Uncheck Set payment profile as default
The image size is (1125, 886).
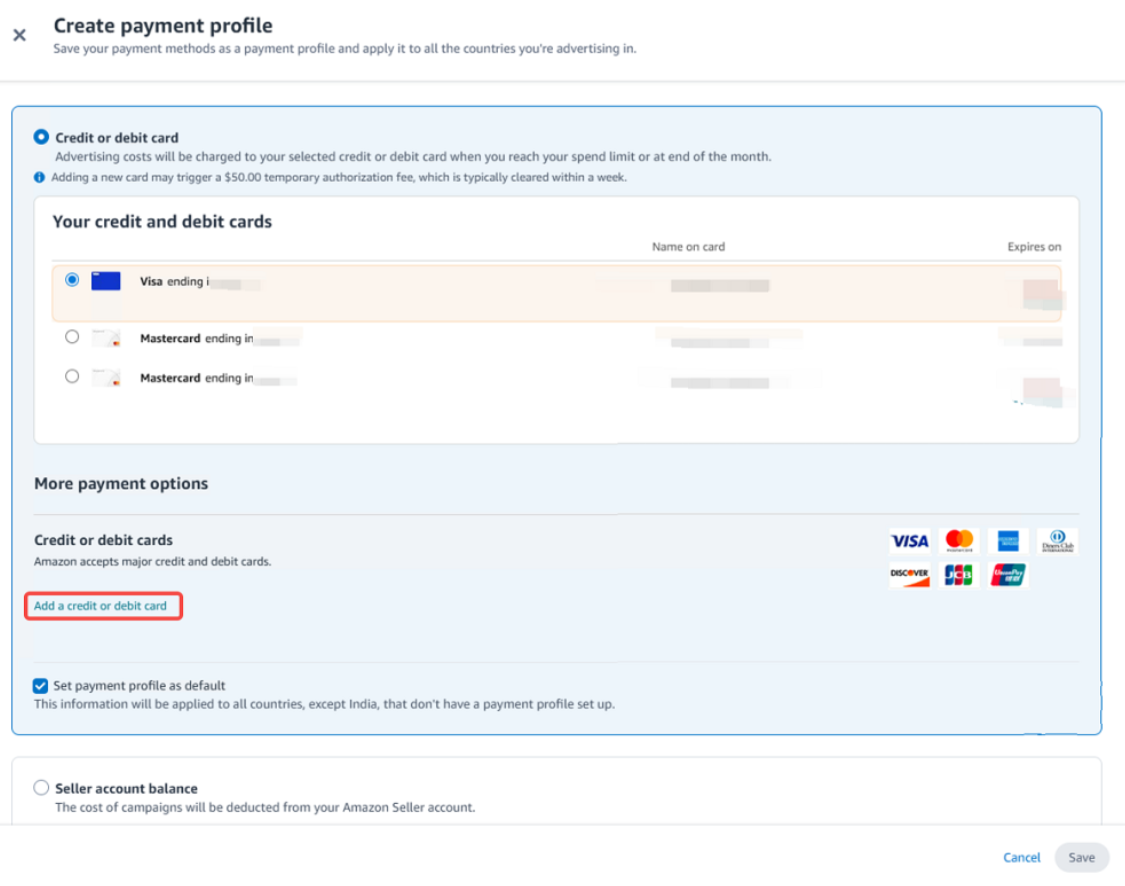tap(41, 686)
